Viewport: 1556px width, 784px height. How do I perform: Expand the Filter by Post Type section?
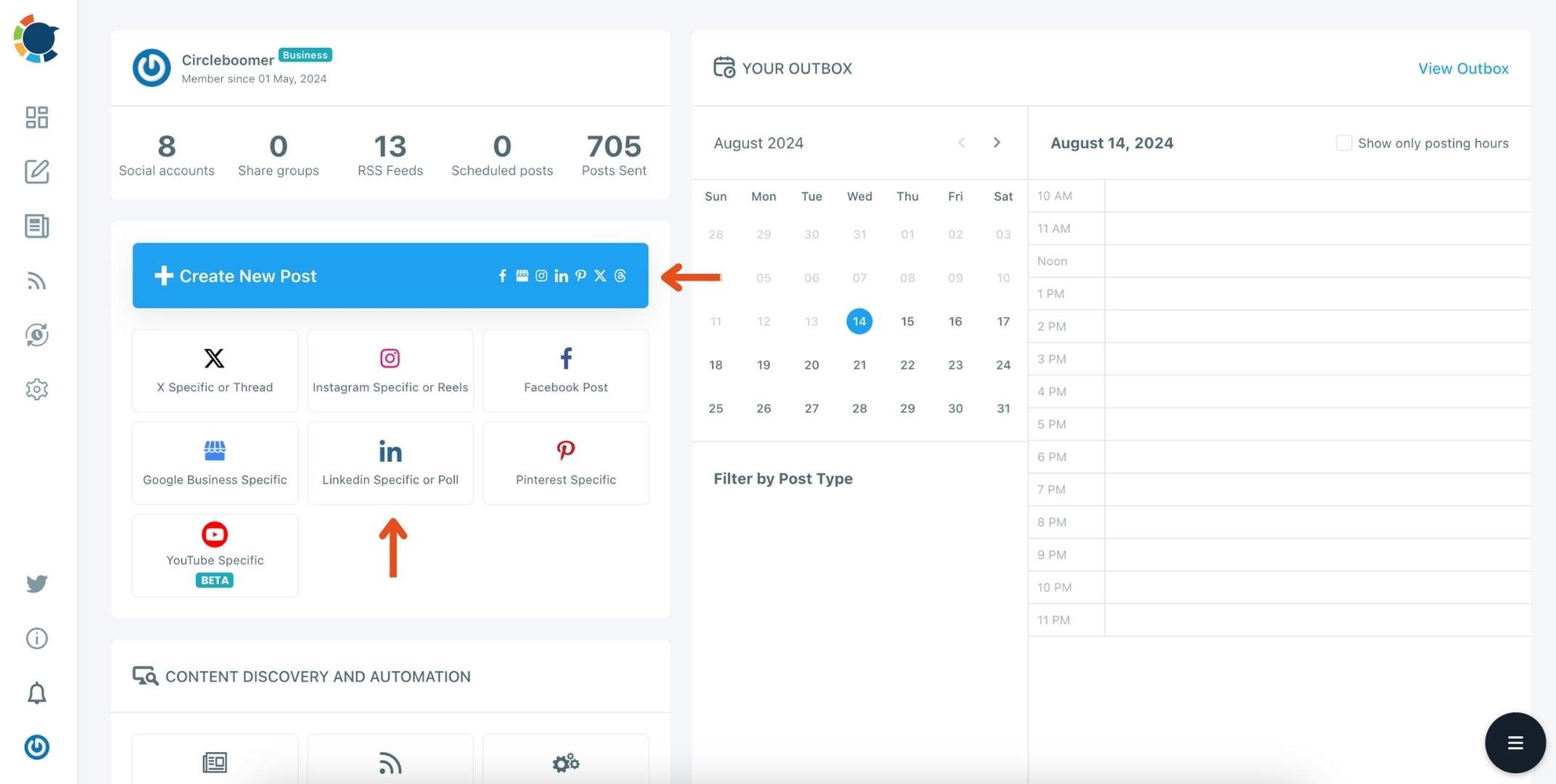(782, 476)
